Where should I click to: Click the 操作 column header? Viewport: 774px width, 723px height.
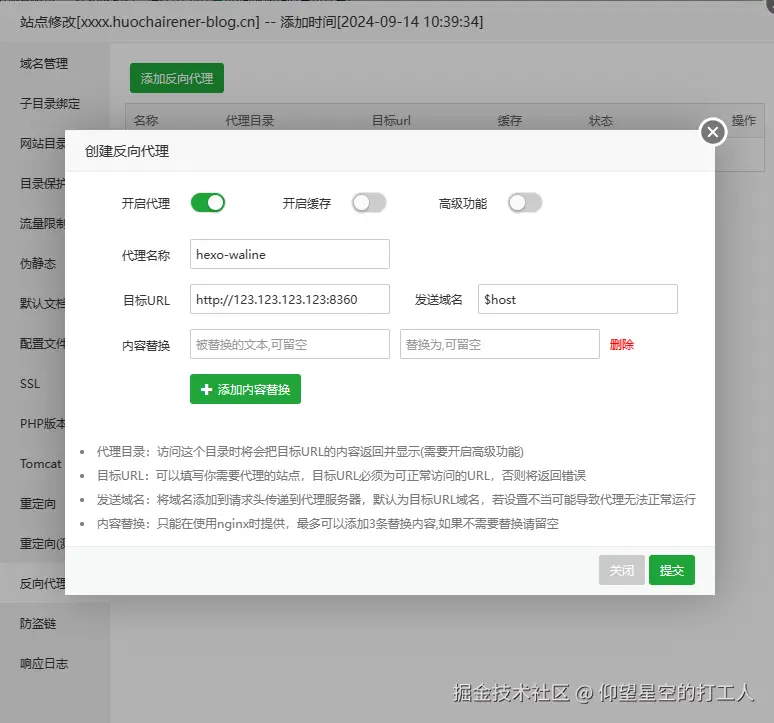[743, 120]
